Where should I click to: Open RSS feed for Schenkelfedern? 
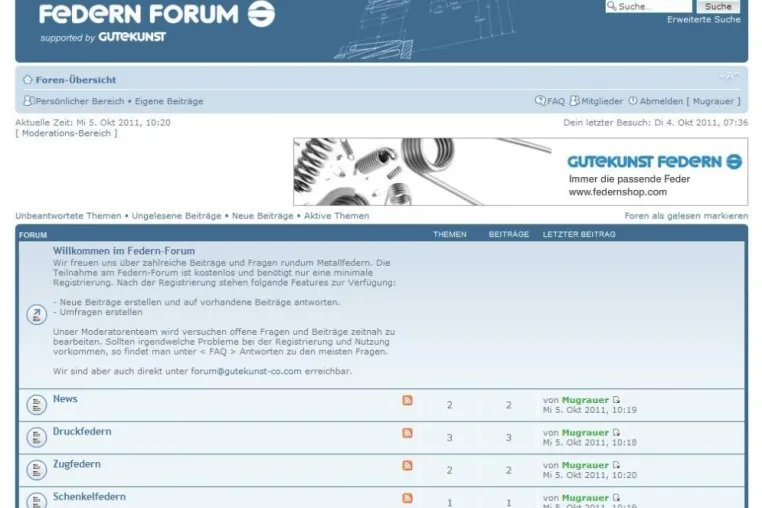point(407,498)
